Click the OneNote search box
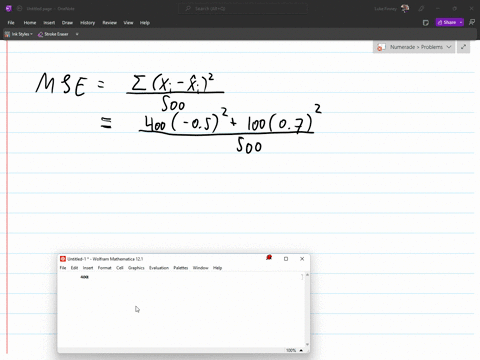This screenshot has width=480, height=360. tap(243, 8)
